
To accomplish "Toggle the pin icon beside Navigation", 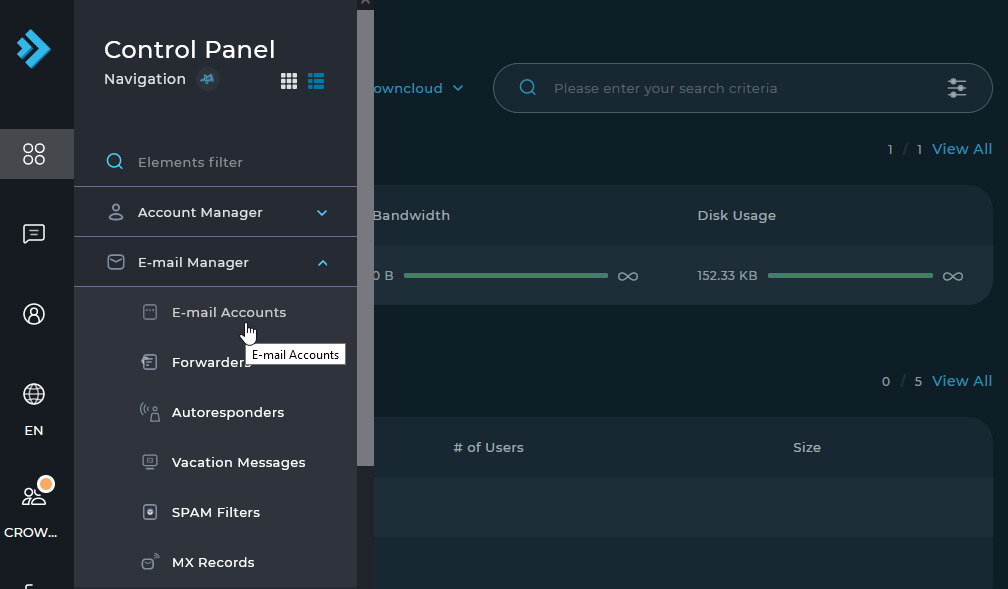I will [208, 80].
